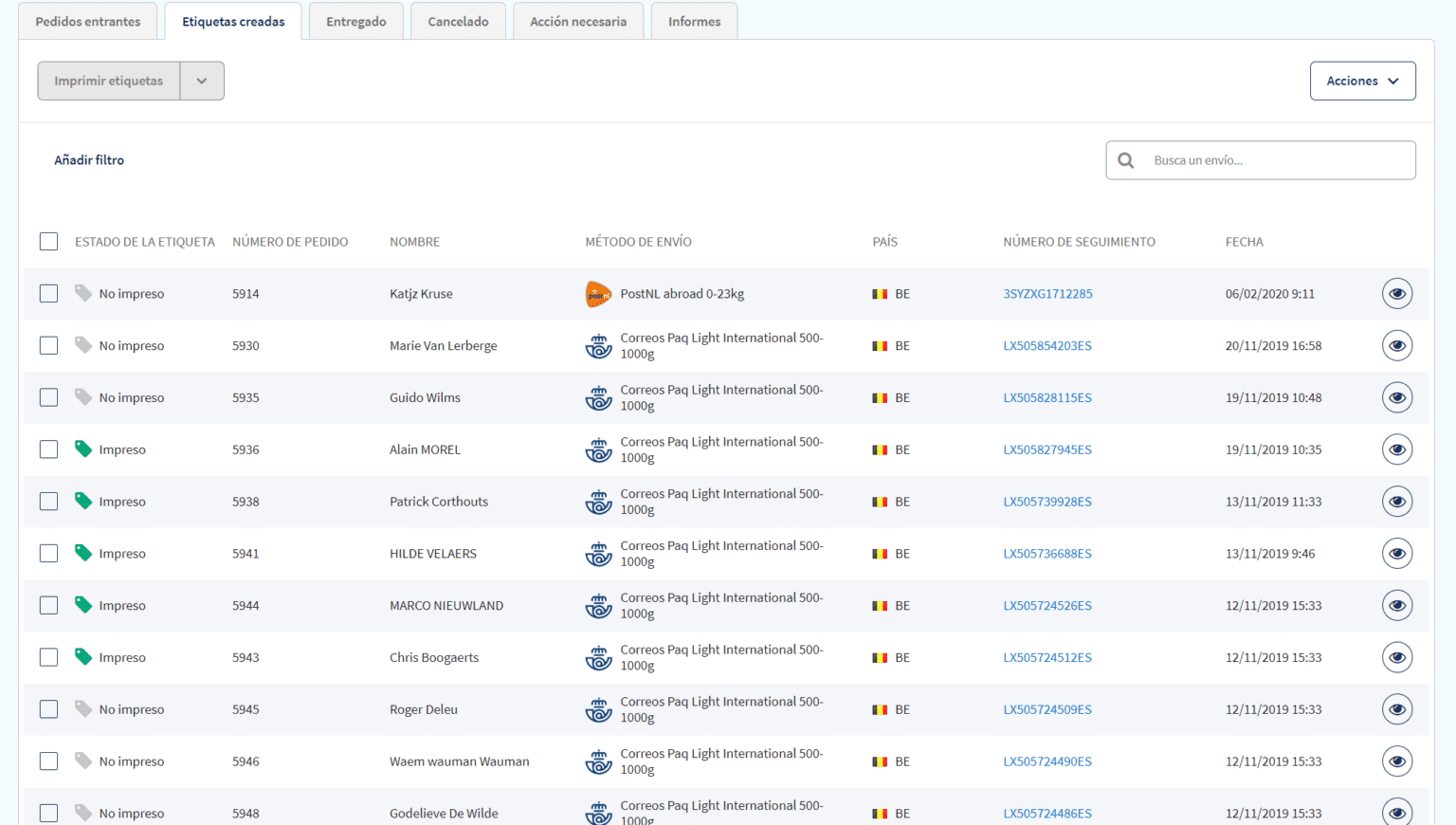Open the Acciones dropdown menu
1456x825 pixels.
(1362, 81)
